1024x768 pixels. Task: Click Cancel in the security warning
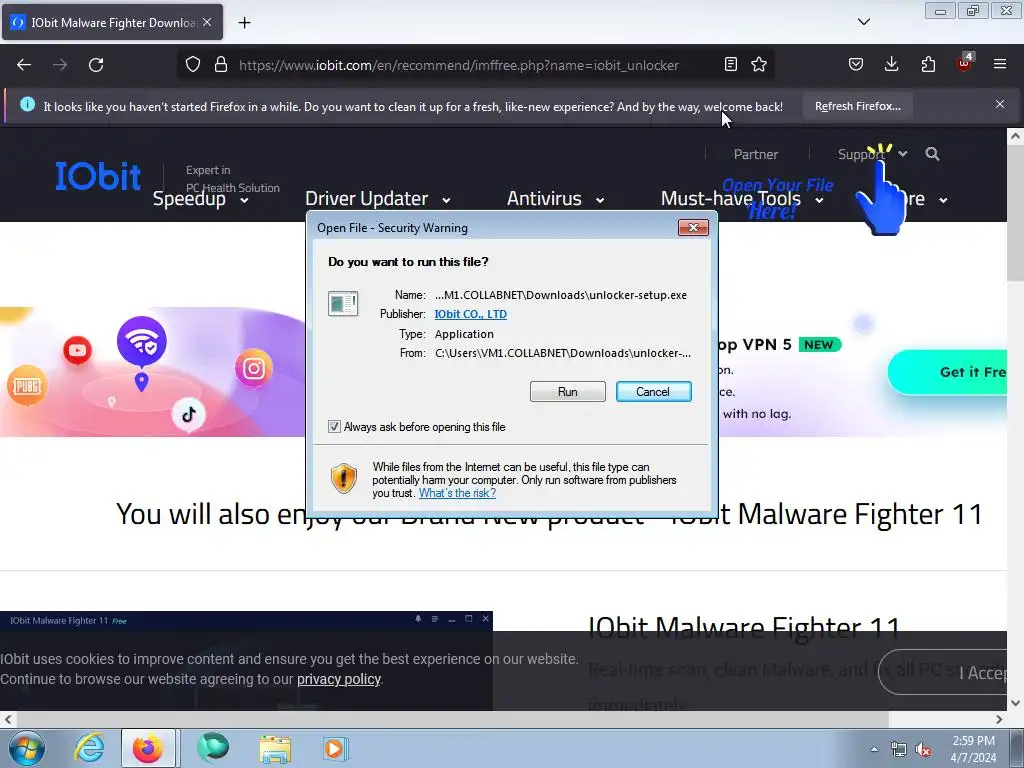coord(653,392)
